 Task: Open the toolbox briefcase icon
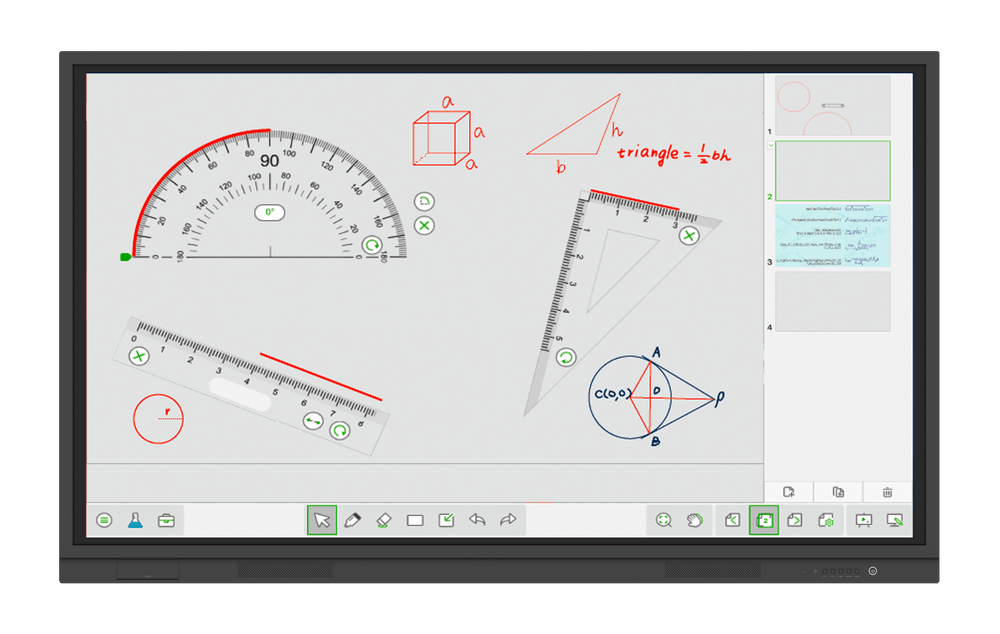click(166, 520)
